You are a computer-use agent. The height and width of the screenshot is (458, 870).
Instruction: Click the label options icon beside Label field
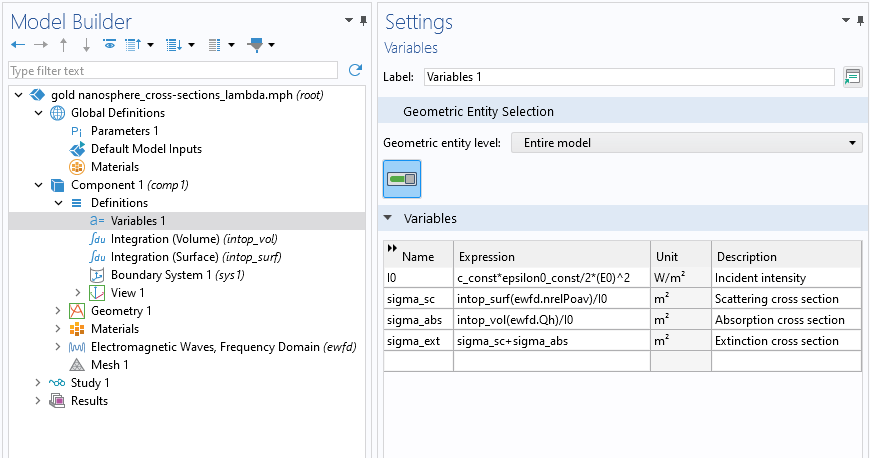point(852,77)
